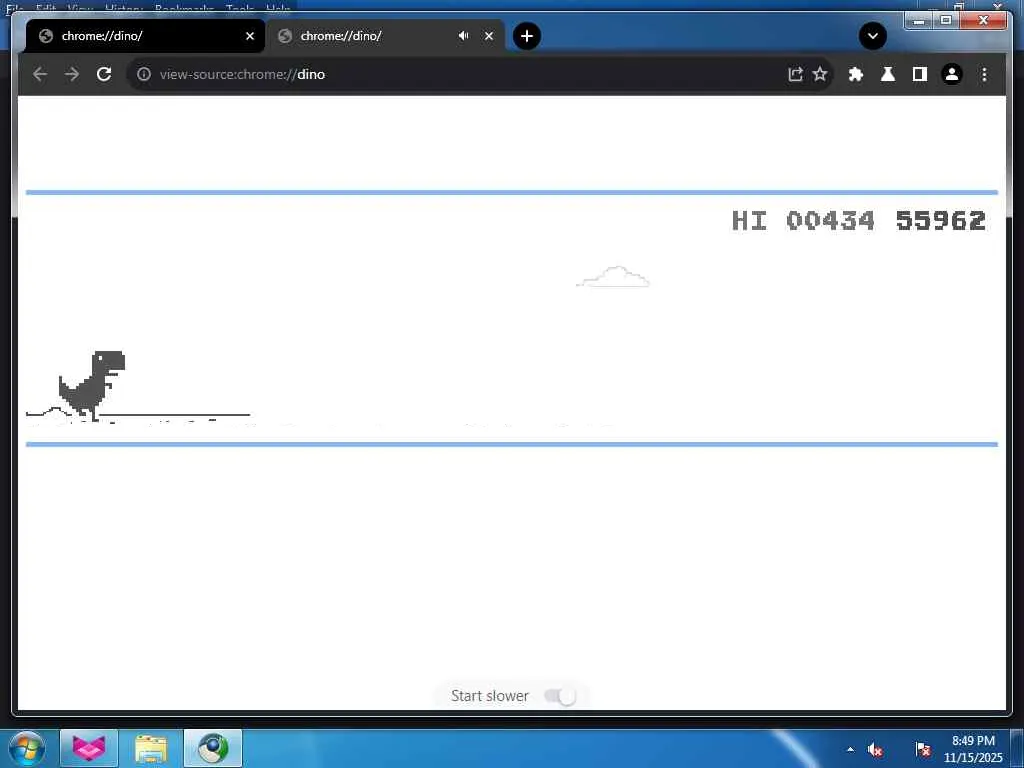Viewport: 1024px width, 768px height.
Task: Open File Explorer from the taskbar
Action: point(151,748)
